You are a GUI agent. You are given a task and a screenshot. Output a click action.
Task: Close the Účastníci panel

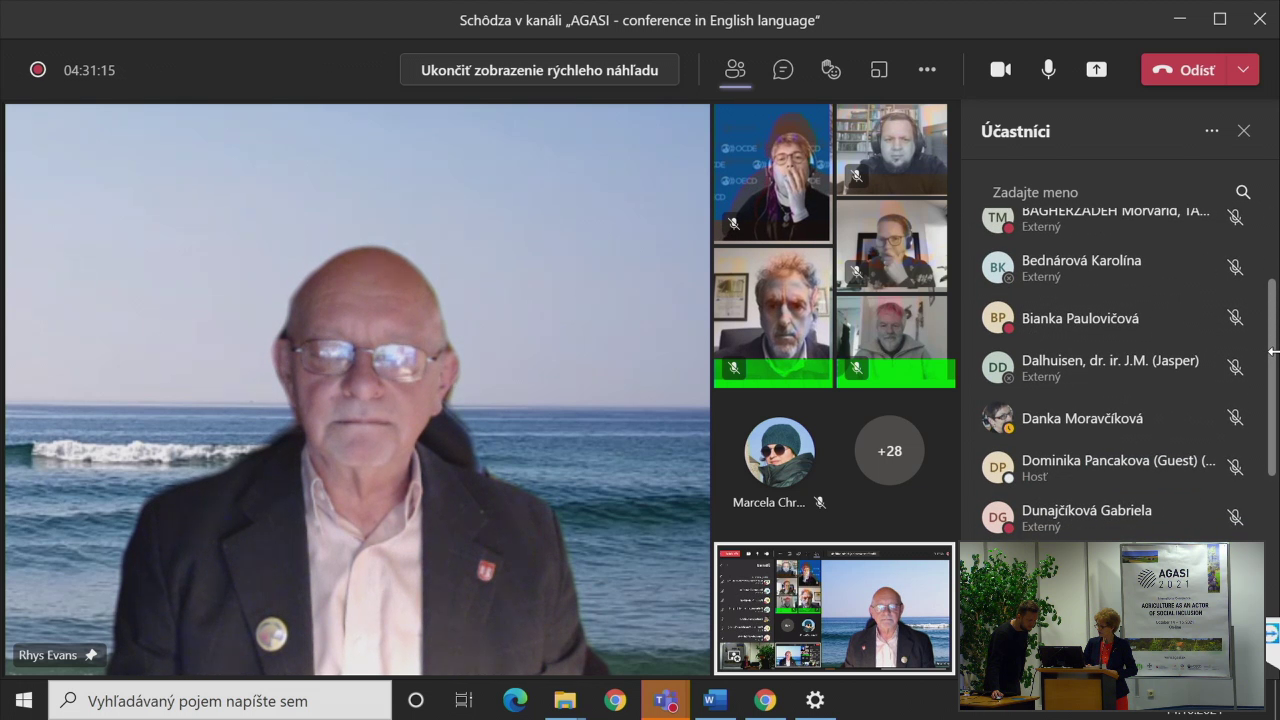(x=1244, y=131)
